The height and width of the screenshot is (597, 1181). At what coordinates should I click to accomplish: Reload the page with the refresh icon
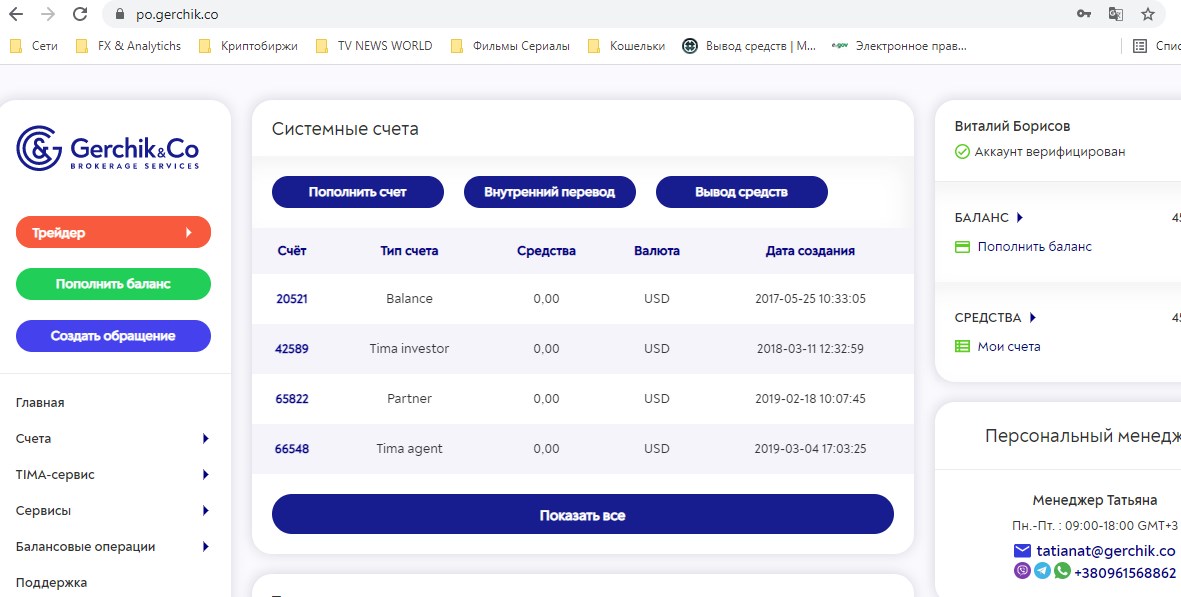pos(80,14)
